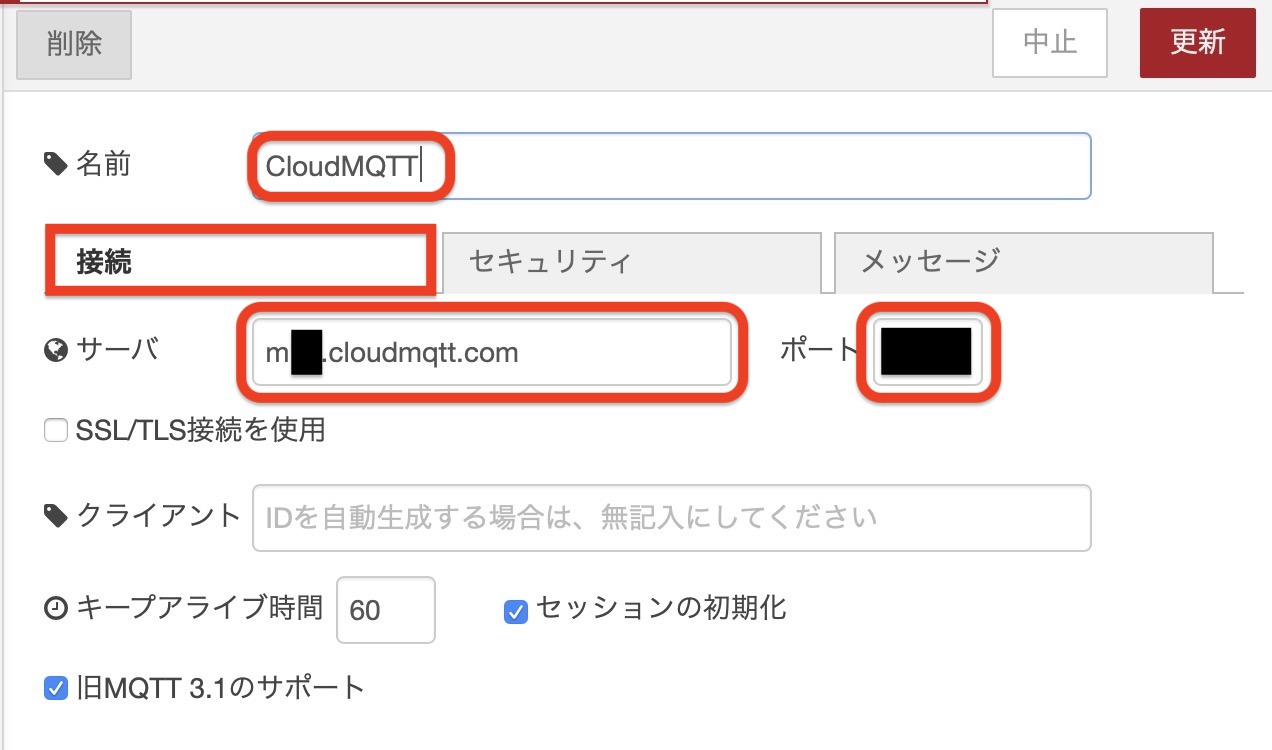Click the 旧MQTT 3.1のサポート label text
Image resolution: width=1272 pixels, height=750 pixels.
220,688
